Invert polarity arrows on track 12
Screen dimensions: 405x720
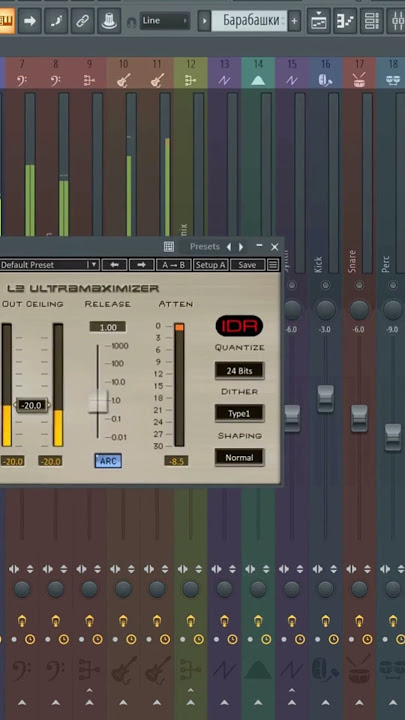[199, 569]
